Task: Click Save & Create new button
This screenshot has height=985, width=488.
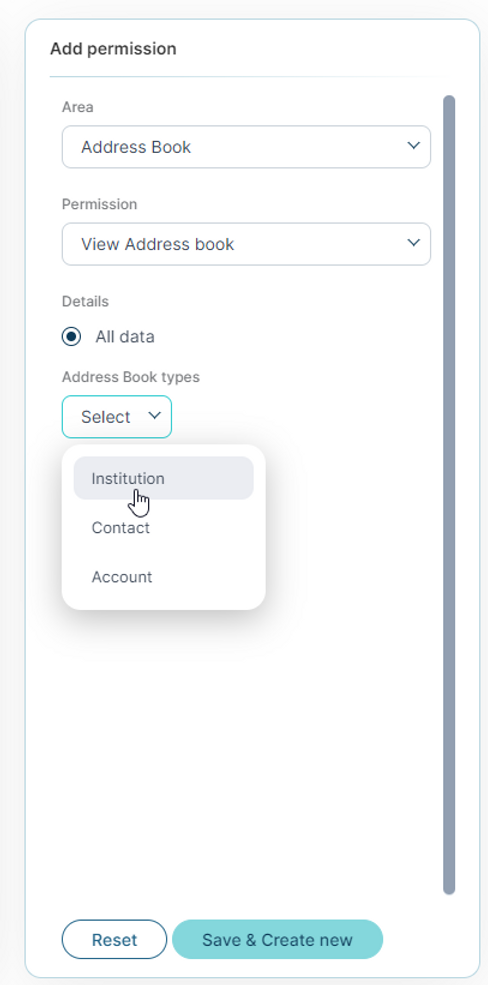Action: [x=277, y=940]
